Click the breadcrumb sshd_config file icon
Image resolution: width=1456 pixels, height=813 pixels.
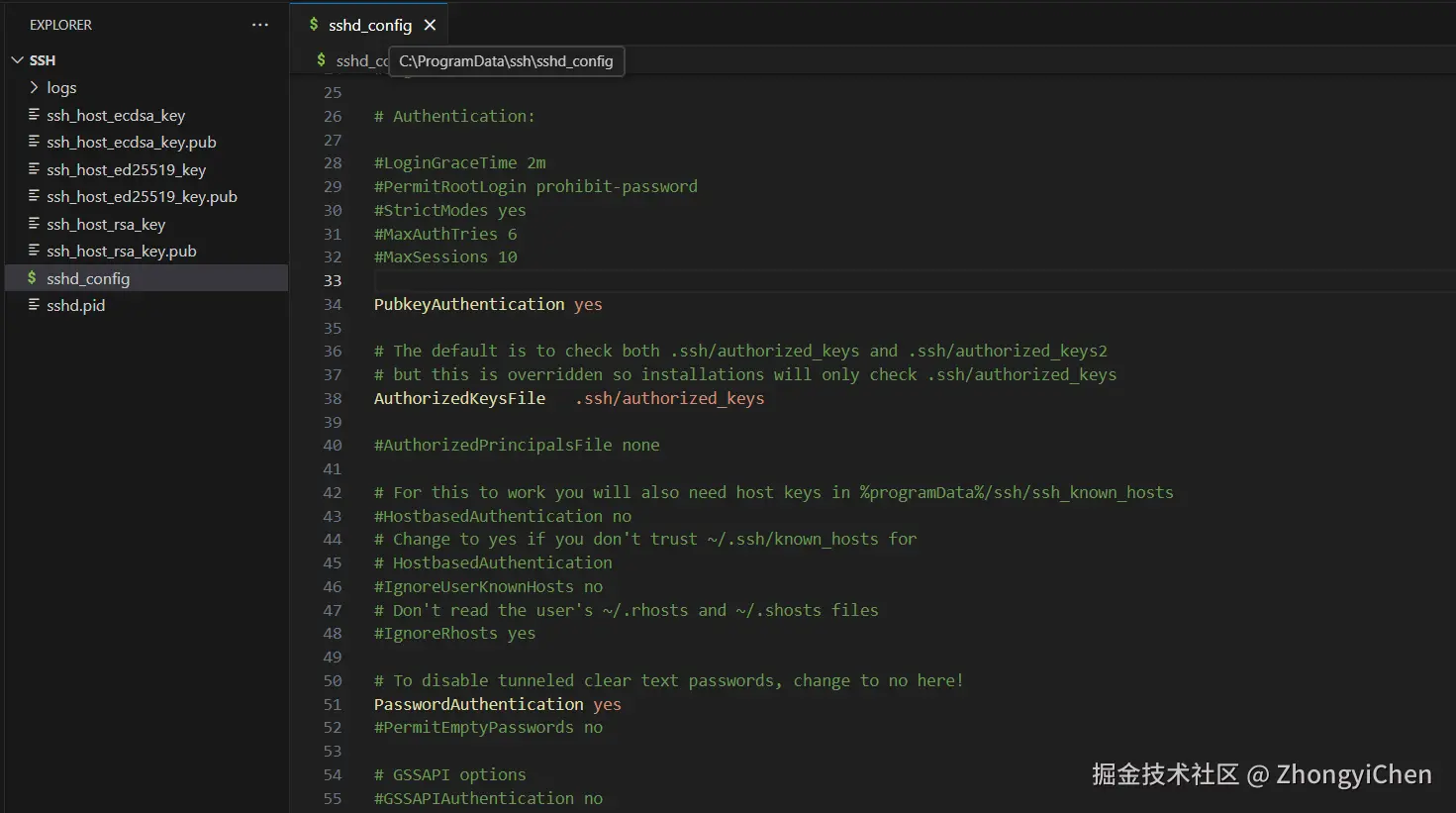point(321,60)
